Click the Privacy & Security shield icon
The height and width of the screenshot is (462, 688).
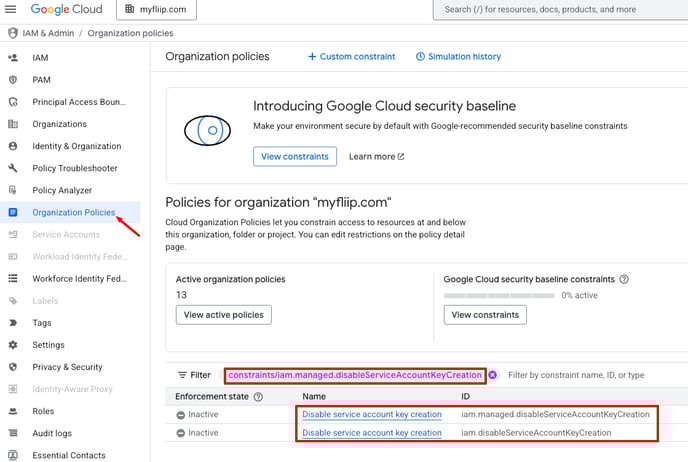coord(13,367)
